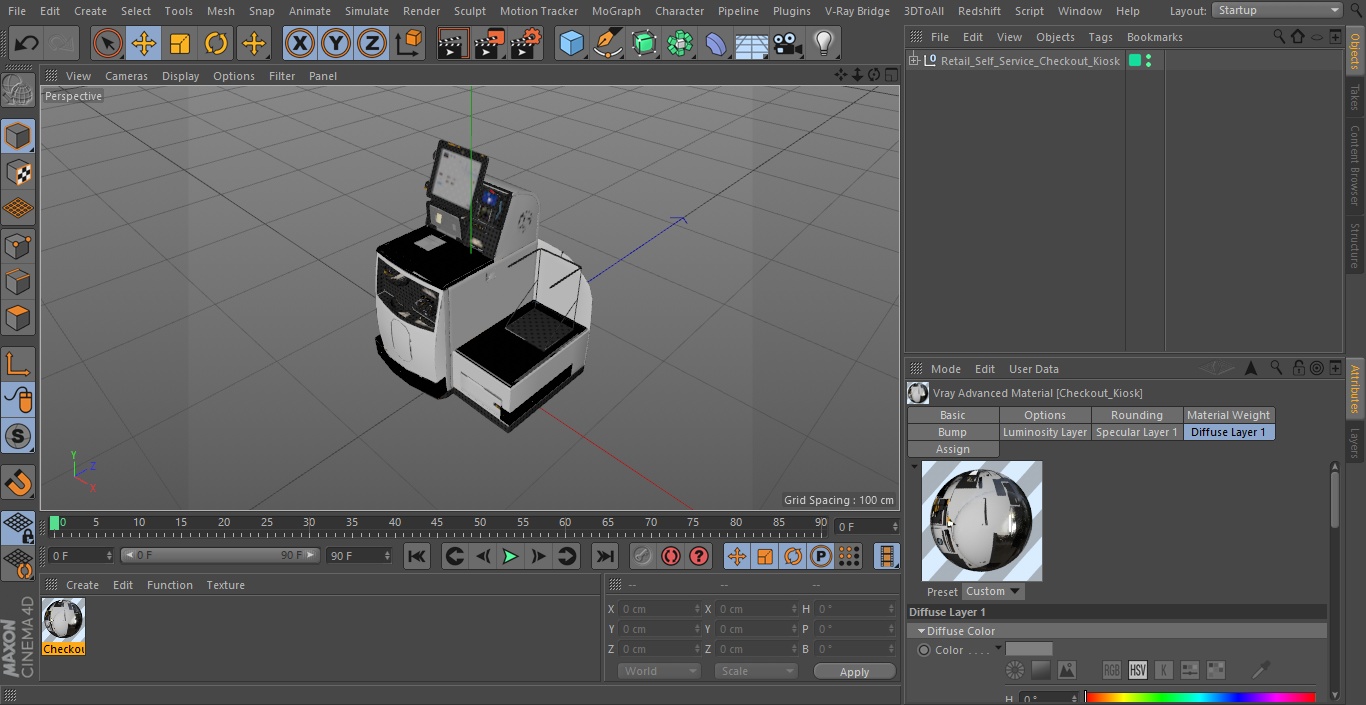Viewport: 1366px width, 705px height.
Task: Click the diffuse Color swatch
Action: 1029,649
